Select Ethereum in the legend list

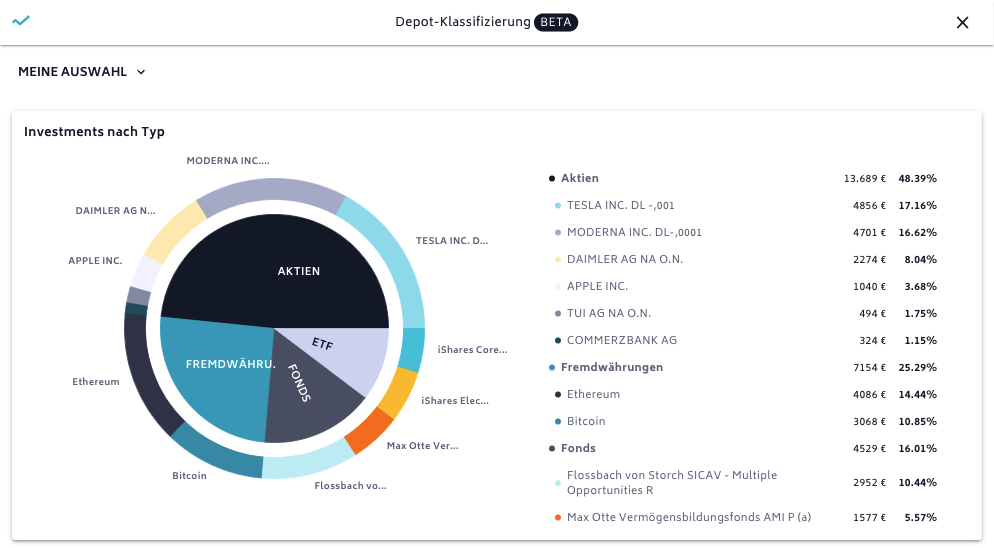[593, 394]
